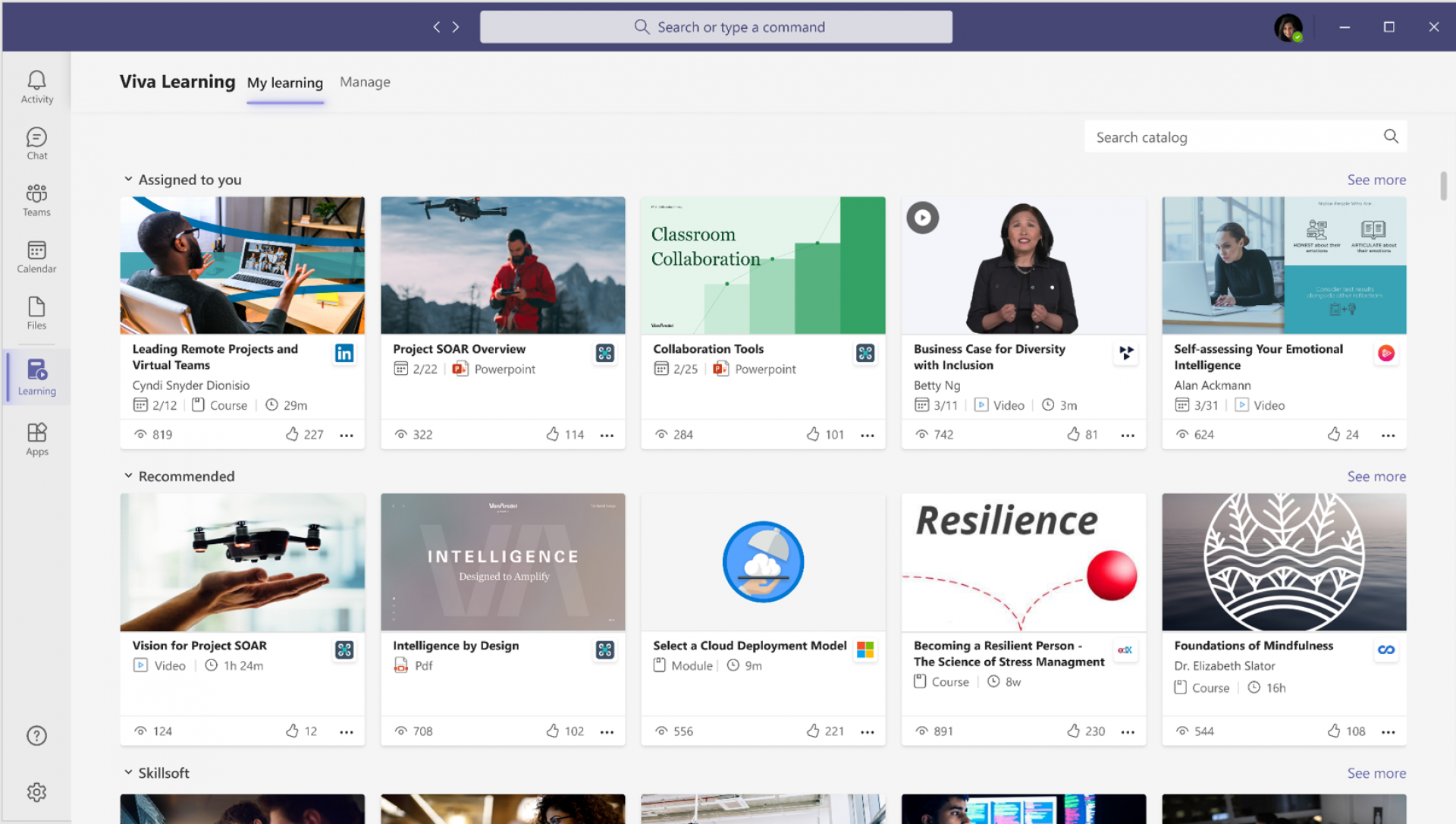Open more options for Collaboration Tools

pos(868,435)
